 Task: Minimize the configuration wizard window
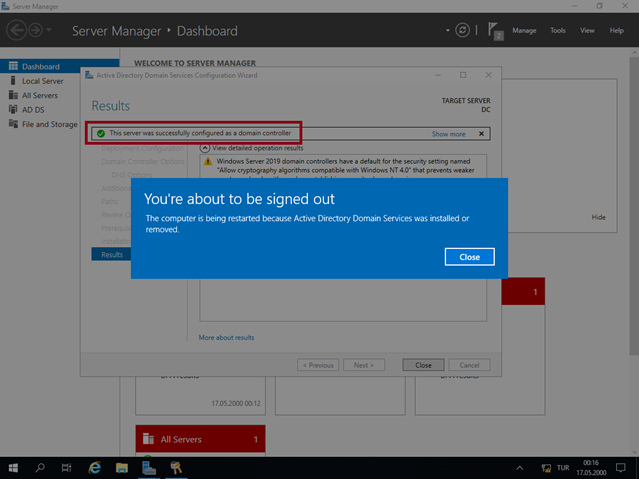[x=438, y=75]
